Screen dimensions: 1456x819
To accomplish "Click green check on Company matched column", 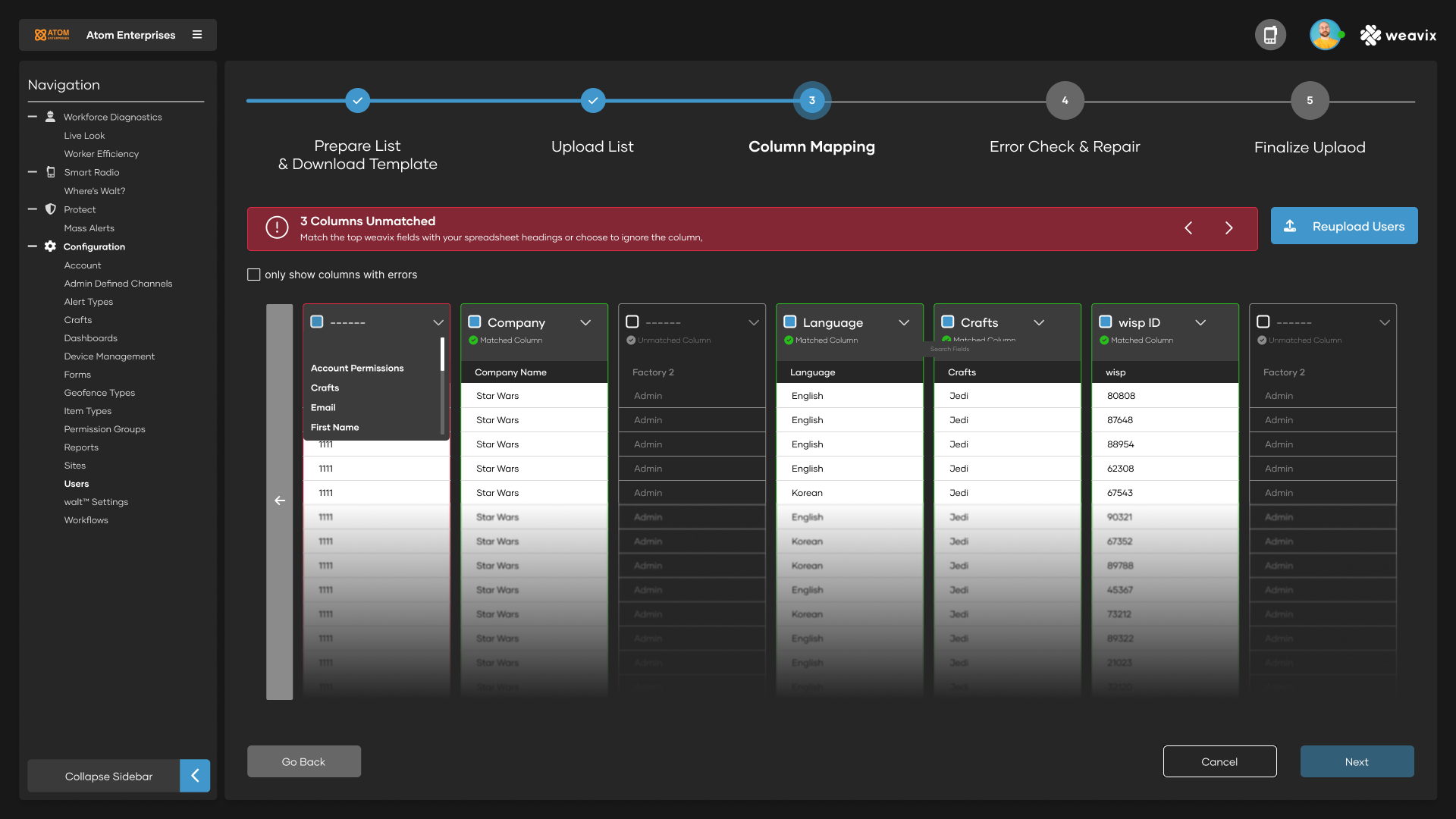I will pos(473,340).
